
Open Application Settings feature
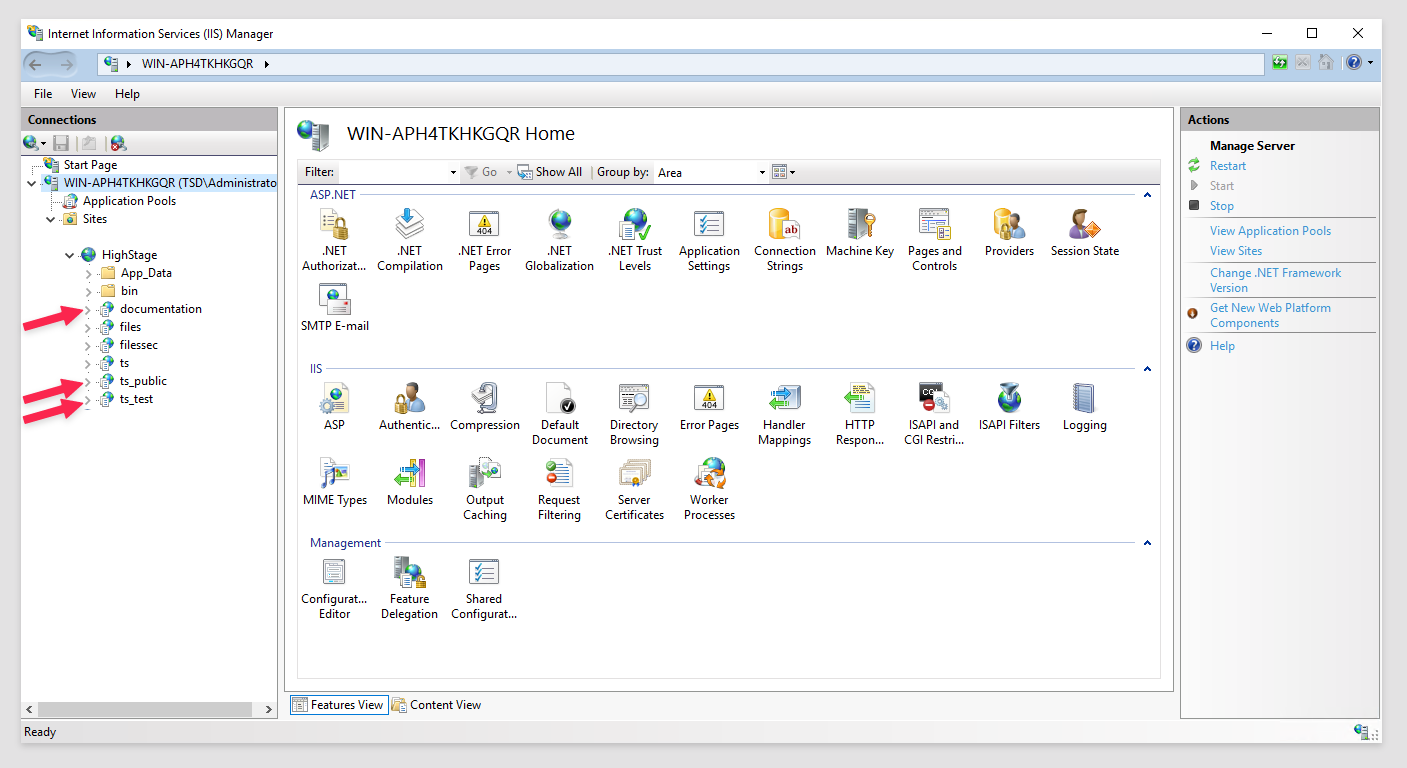(709, 240)
